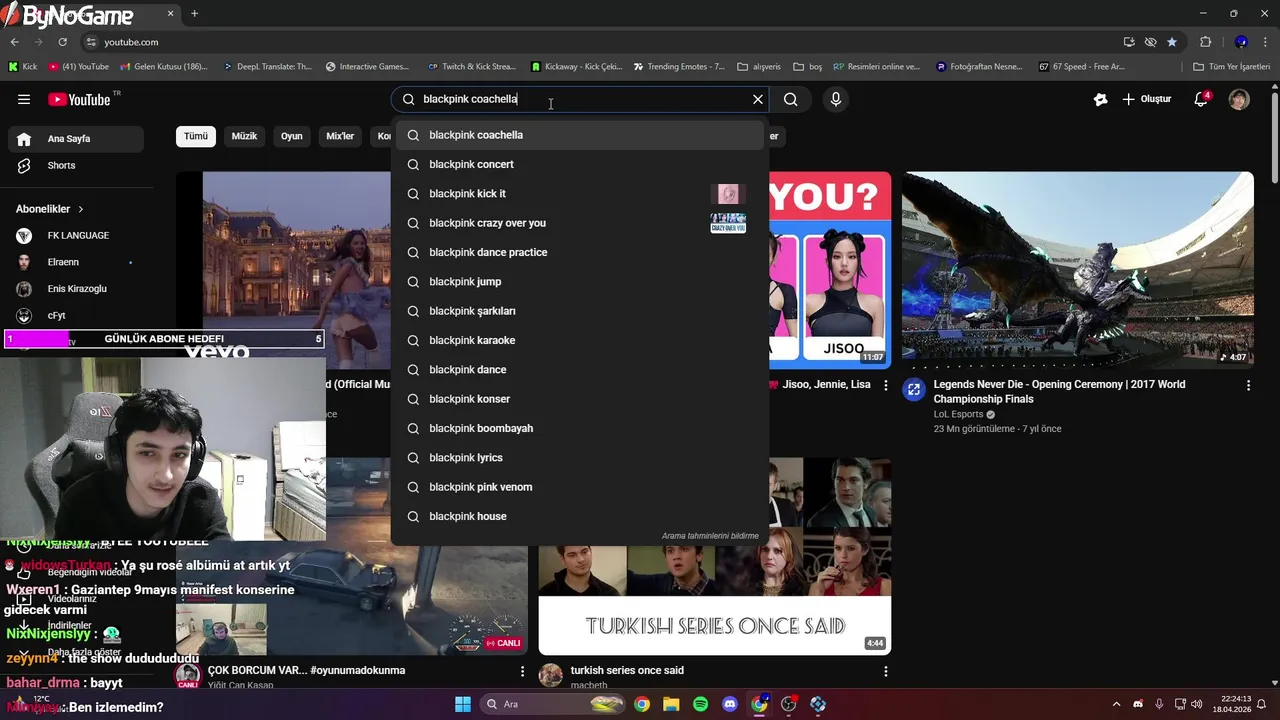Select the Müzik filter chip

[x=244, y=136]
